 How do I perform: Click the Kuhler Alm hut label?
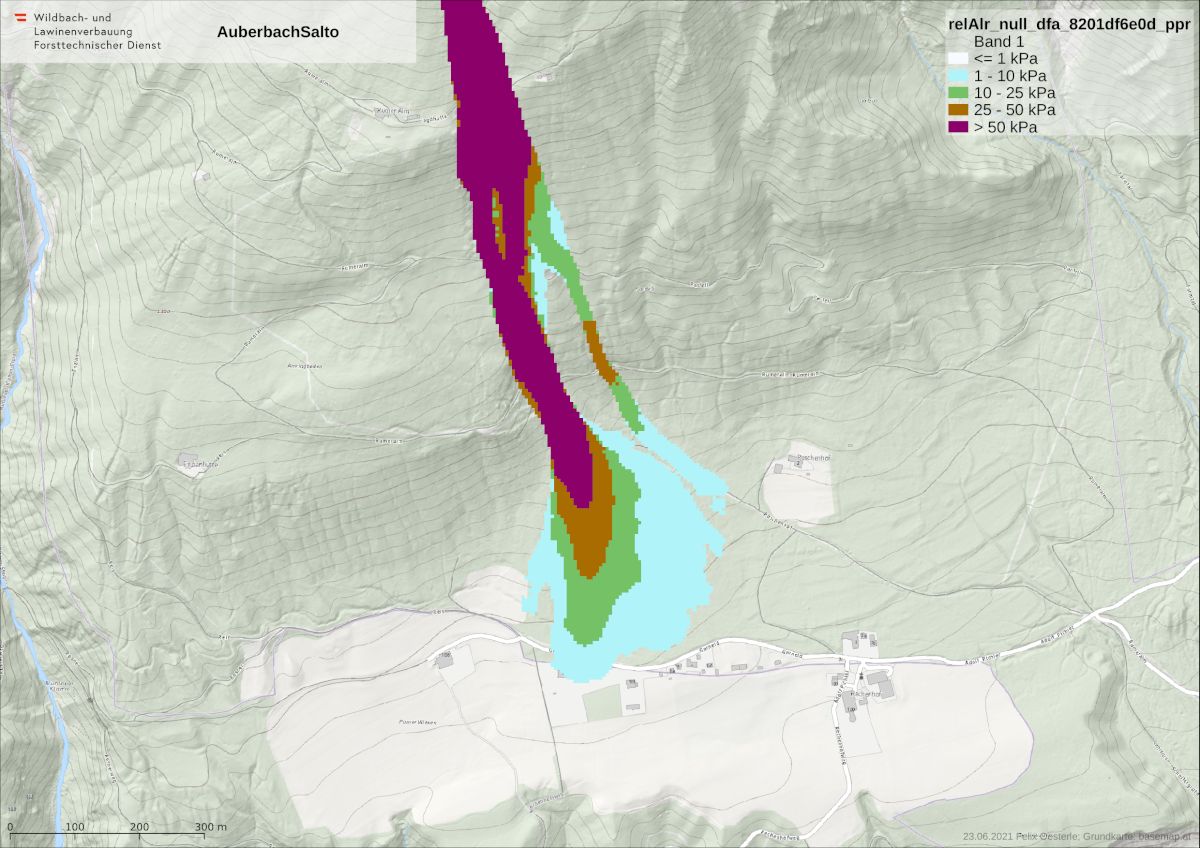point(392,110)
